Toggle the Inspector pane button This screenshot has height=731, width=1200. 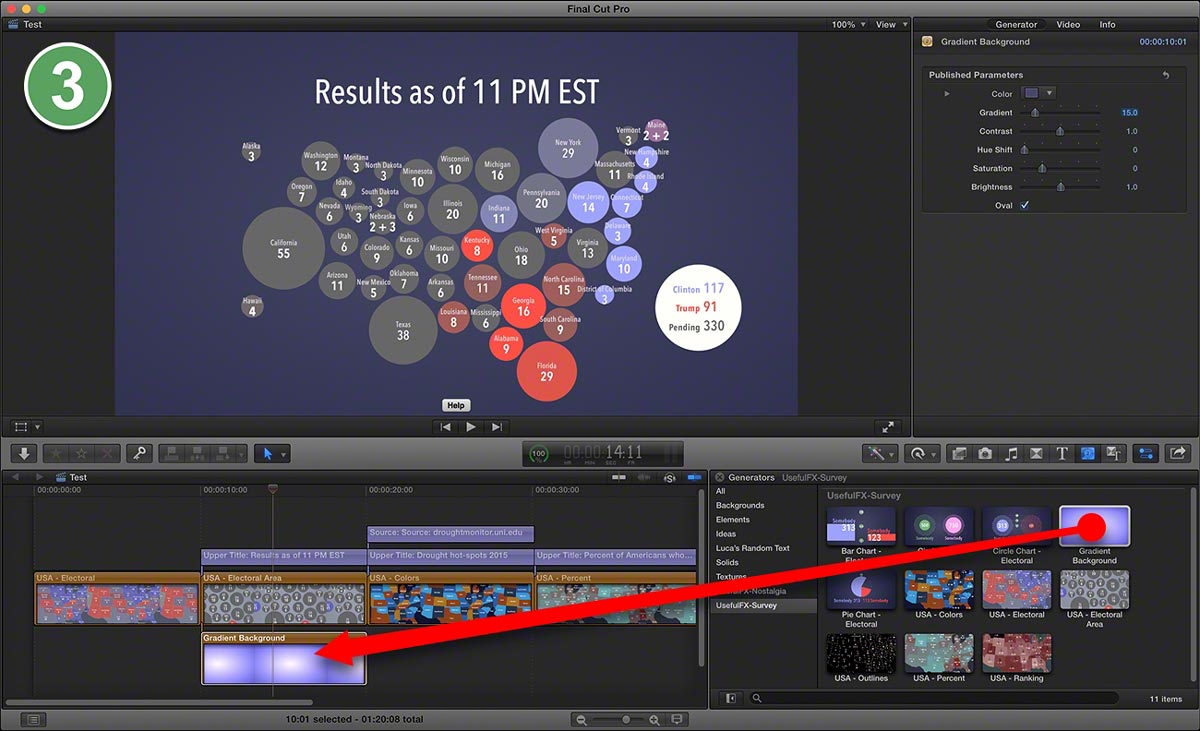[x=1146, y=454]
